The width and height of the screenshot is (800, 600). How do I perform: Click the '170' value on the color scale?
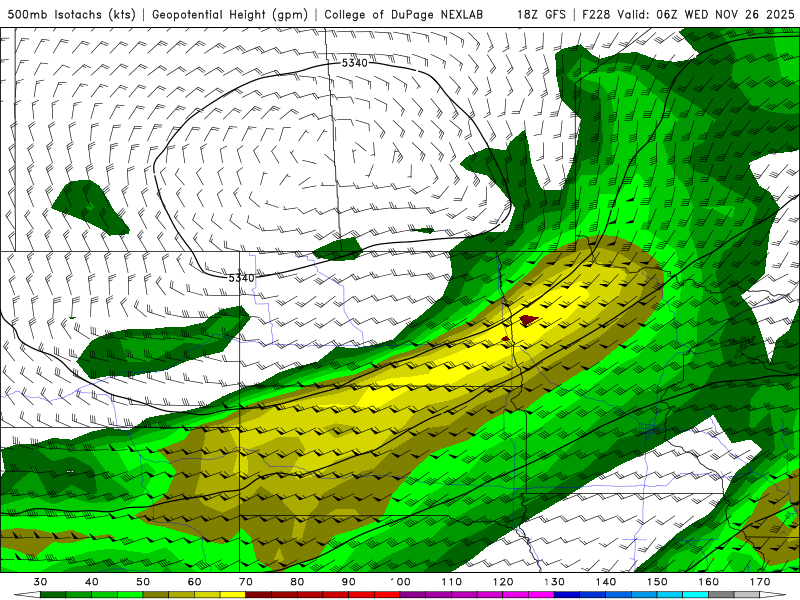(760, 582)
